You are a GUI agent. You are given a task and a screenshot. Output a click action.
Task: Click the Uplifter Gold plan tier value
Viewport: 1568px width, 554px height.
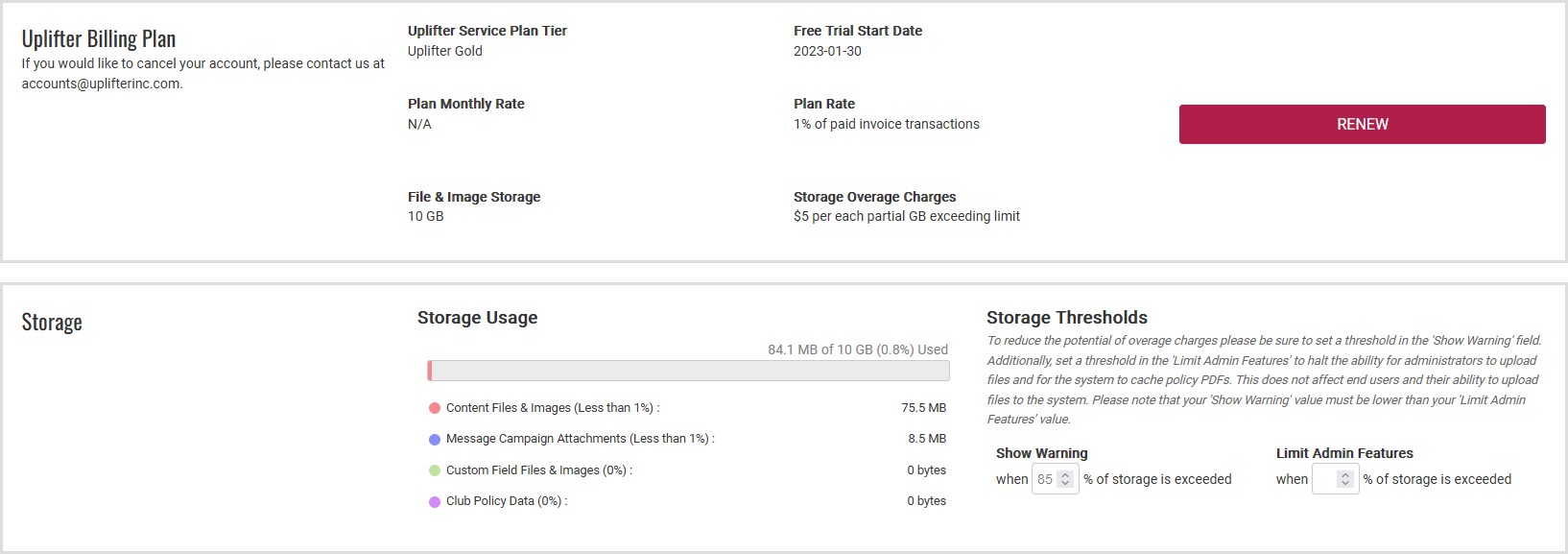click(445, 51)
